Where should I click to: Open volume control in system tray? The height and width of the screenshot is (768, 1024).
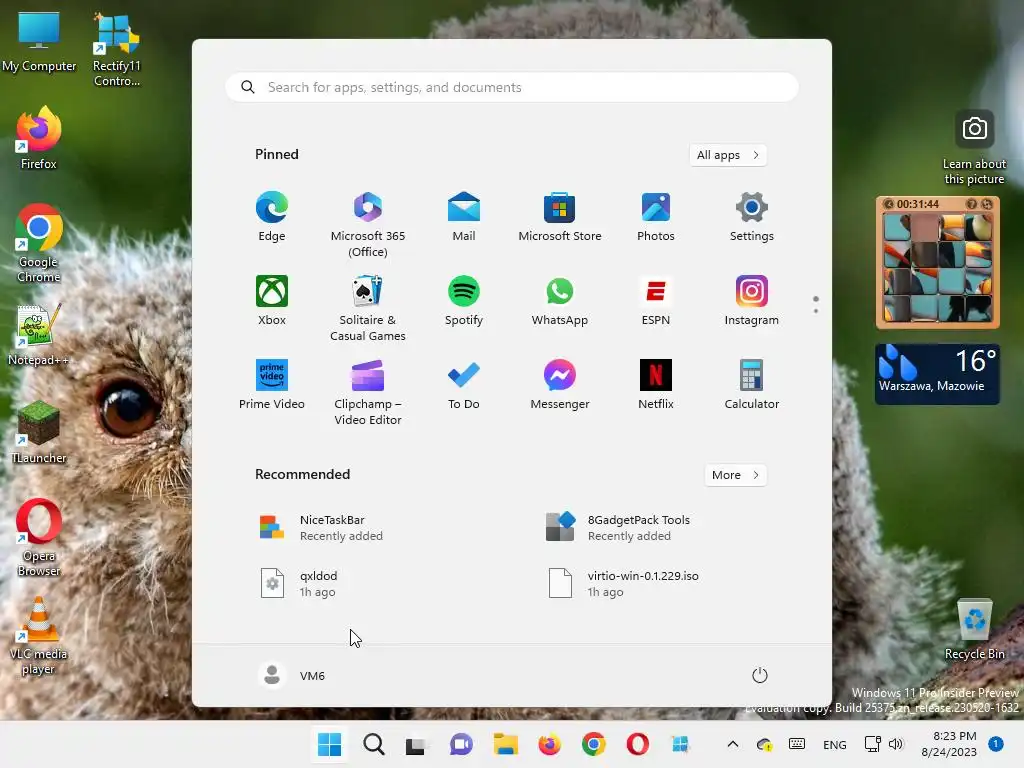pyautogui.click(x=896, y=744)
